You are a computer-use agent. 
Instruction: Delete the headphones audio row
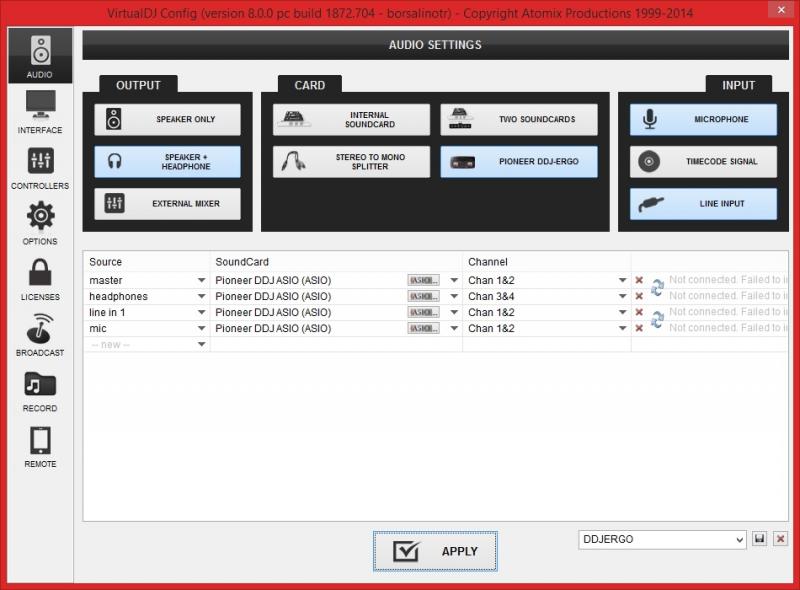click(639, 297)
